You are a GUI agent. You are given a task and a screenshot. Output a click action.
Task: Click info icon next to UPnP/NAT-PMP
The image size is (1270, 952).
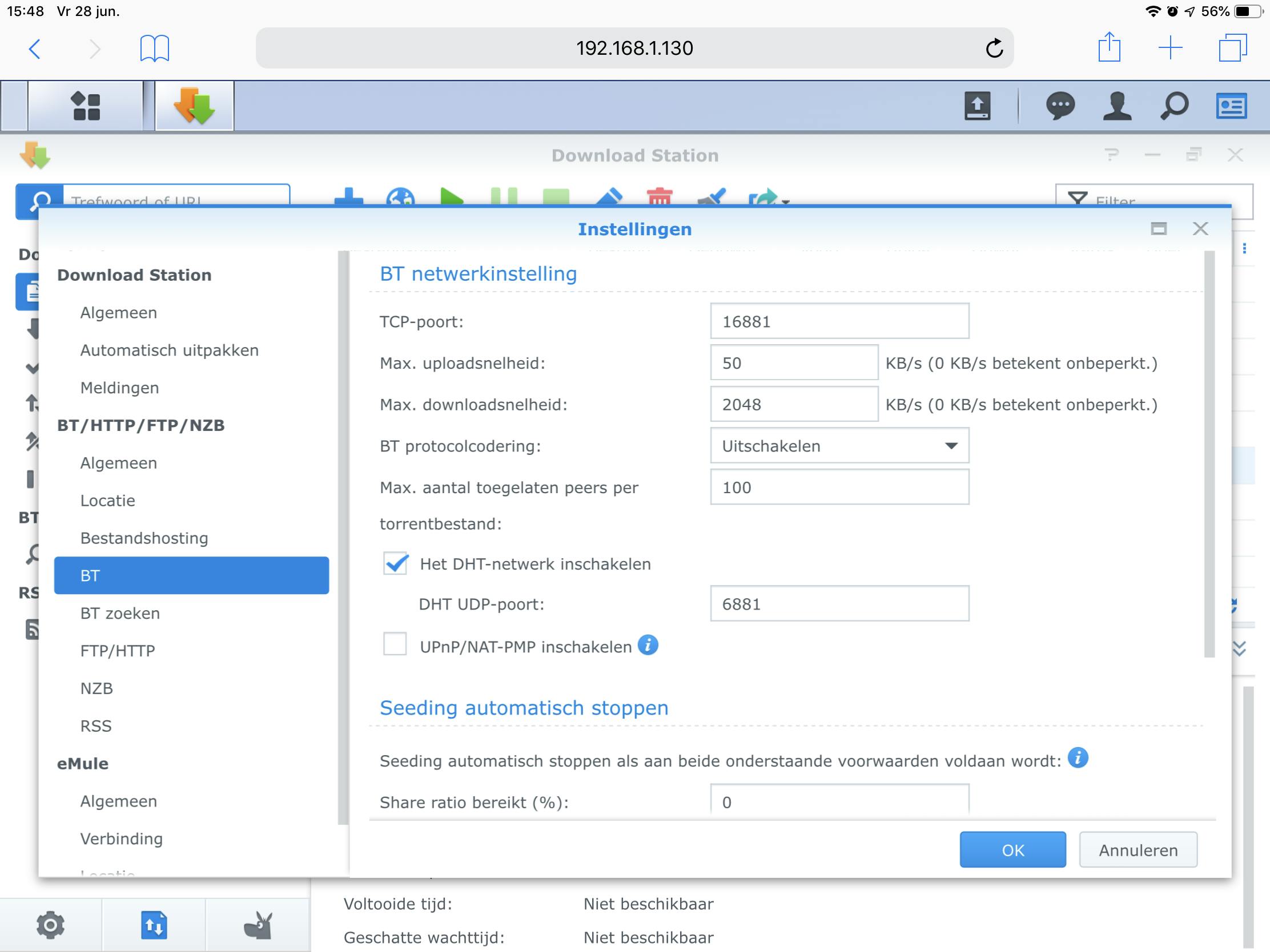[648, 646]
